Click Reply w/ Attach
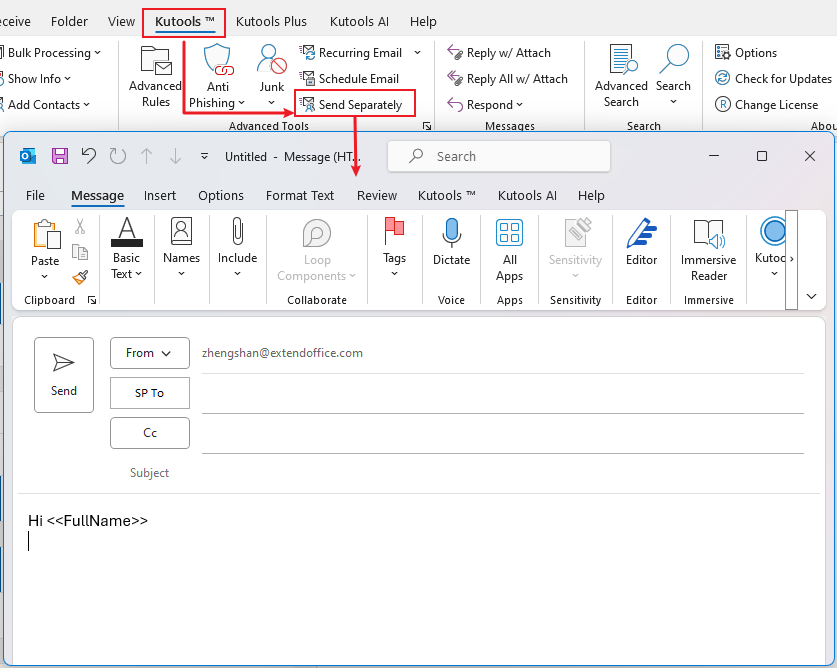Screen dimensions: 837x668 tap(496, 52)
